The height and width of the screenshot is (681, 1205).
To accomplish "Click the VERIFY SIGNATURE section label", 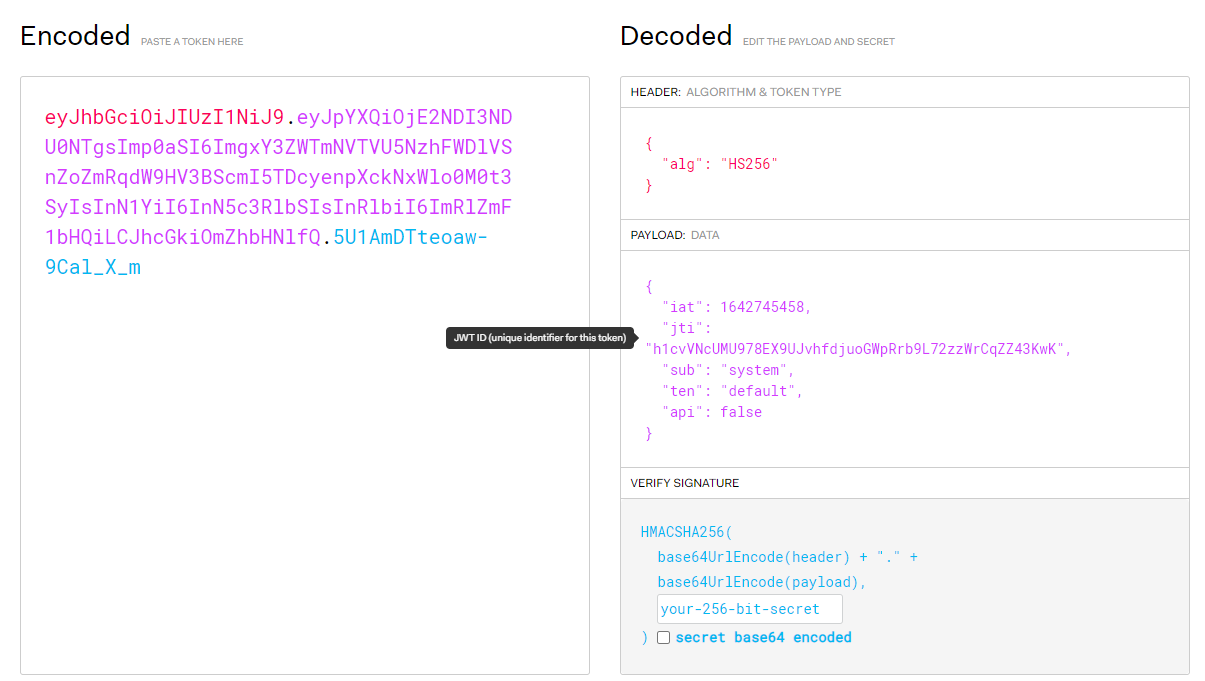I will (684, 483).
